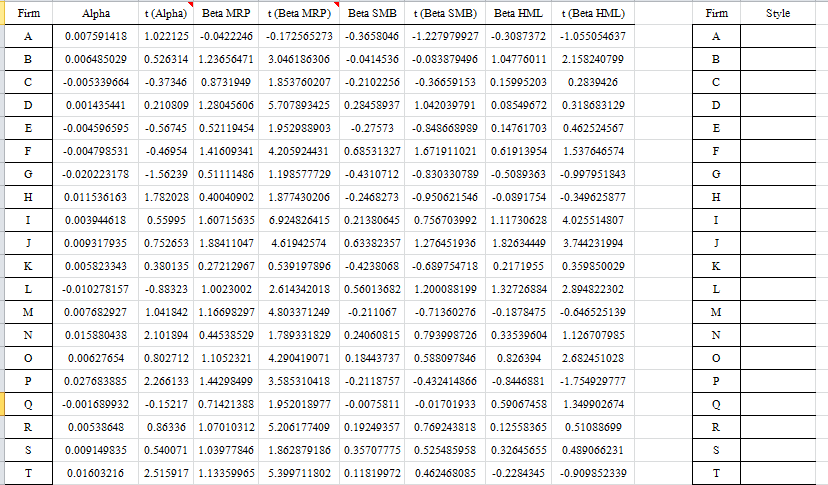
Task: Click t (Alpha) value 0.540071
Action: click(x=166, y=450)
